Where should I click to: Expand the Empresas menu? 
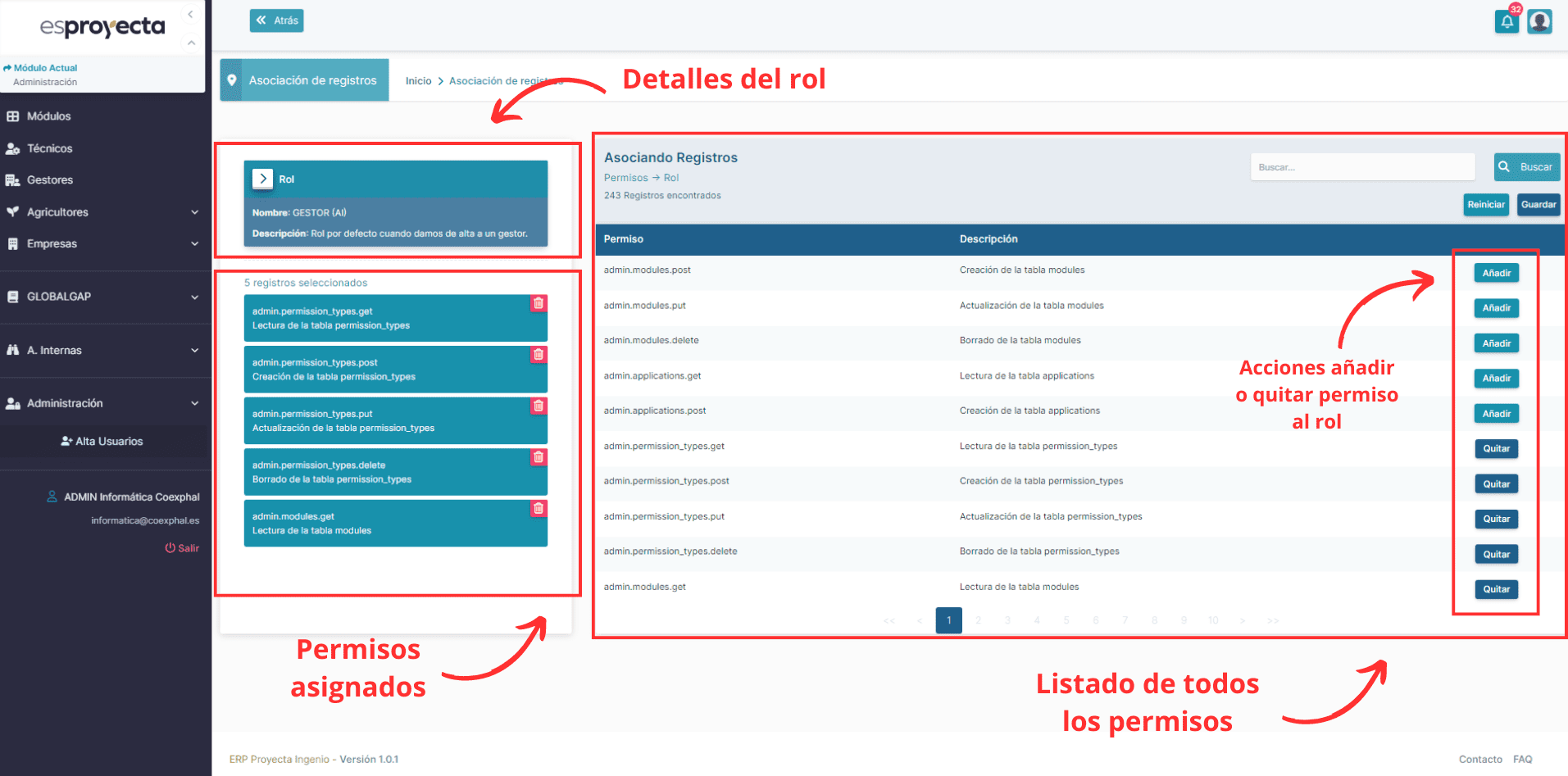pyautogui.click(x=195, y=243)
